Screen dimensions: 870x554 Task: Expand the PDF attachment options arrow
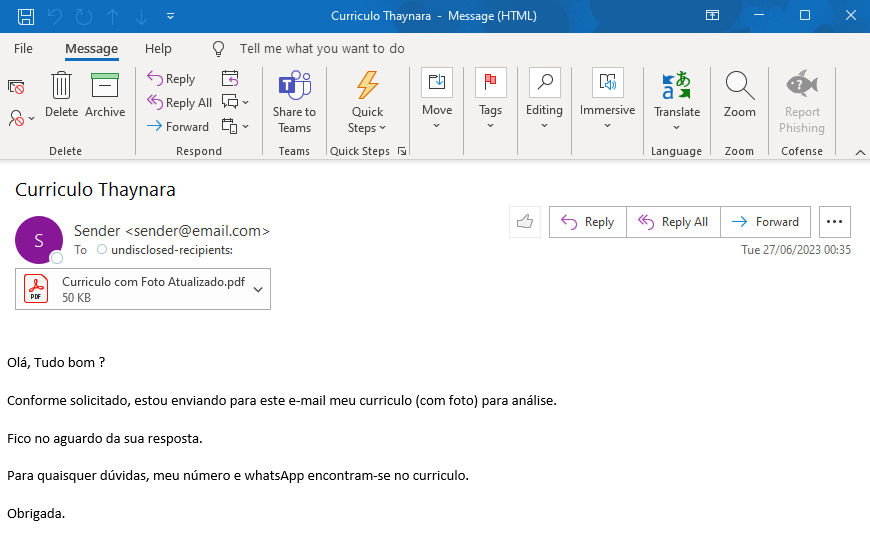(x=258, y=289)
